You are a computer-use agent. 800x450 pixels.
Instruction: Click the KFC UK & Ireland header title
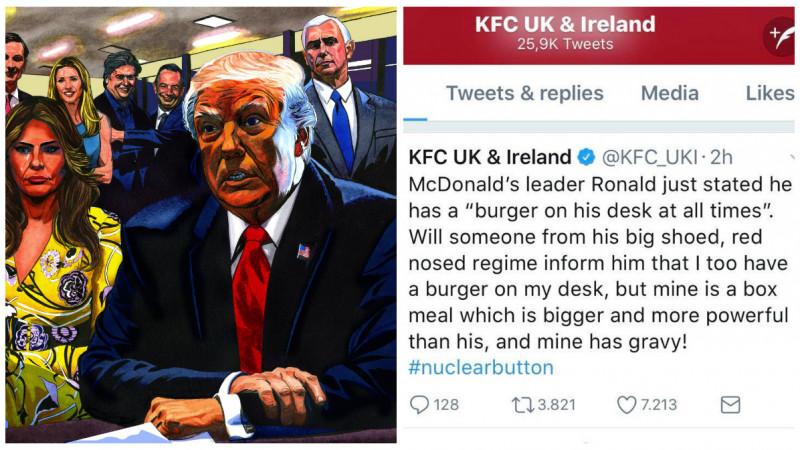tap(565, 24)
